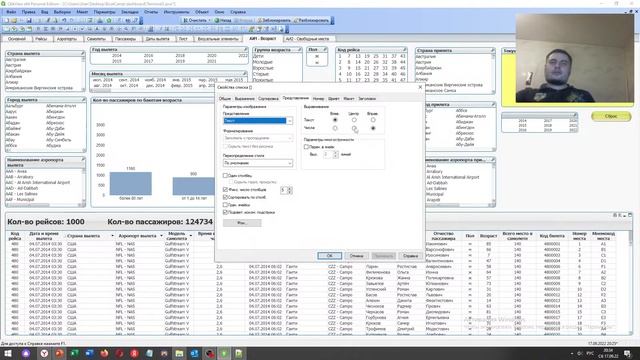This screenshot has height=360, width=640.
Task: Open Yandex Browser from the taskbar
Action: [44, 353]
